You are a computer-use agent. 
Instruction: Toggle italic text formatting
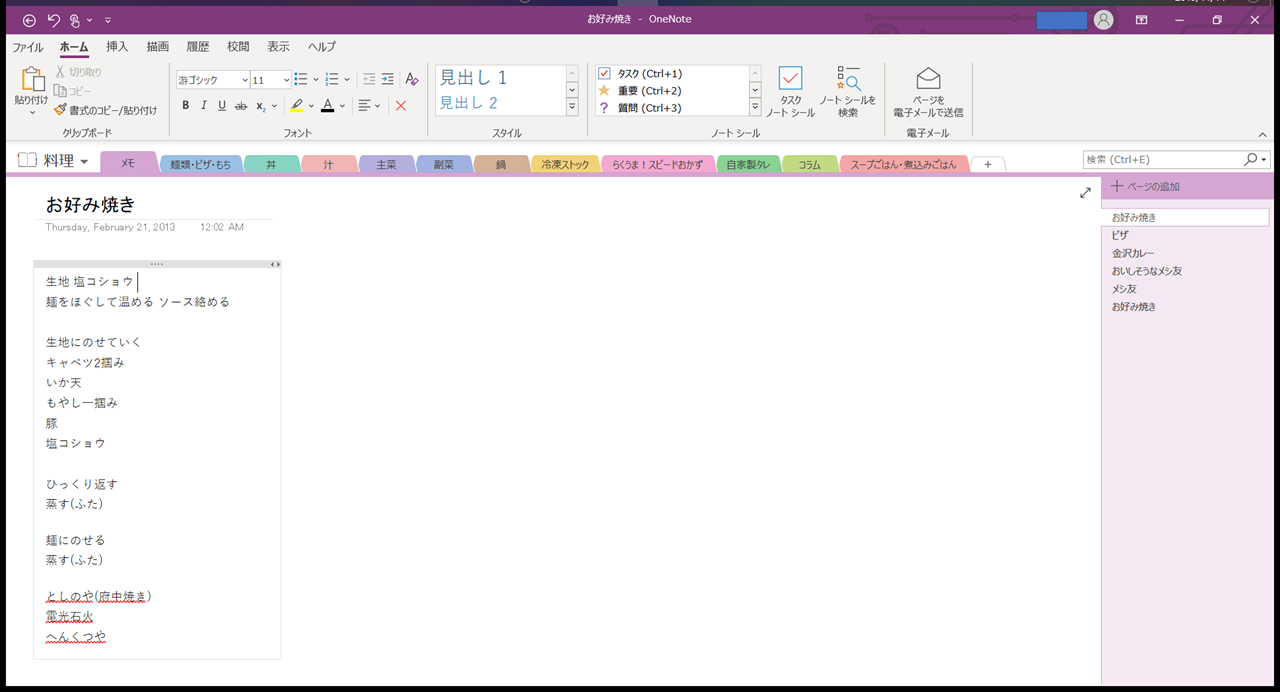[204, 106]
